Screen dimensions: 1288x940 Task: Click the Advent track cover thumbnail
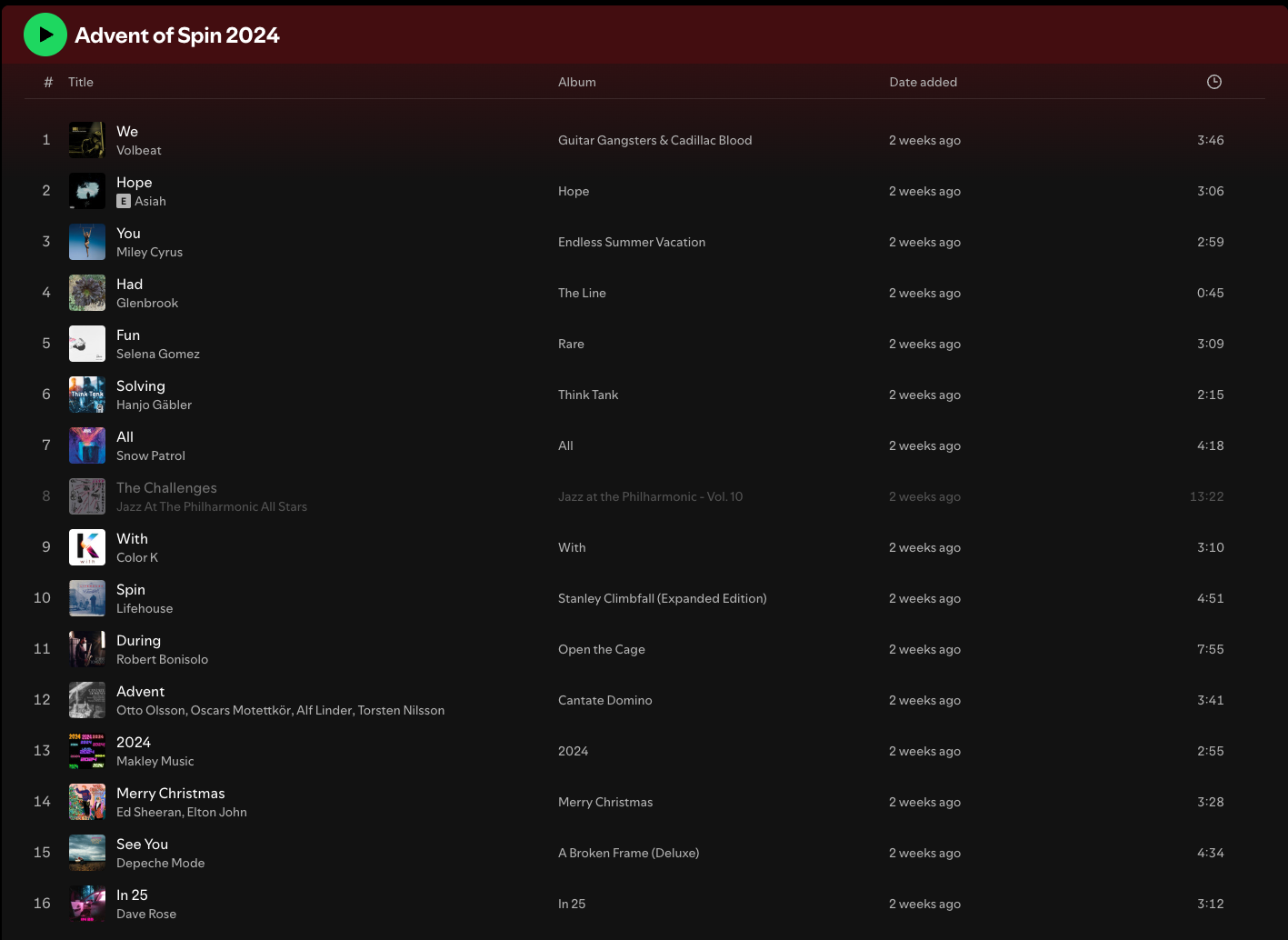point(87,700)
